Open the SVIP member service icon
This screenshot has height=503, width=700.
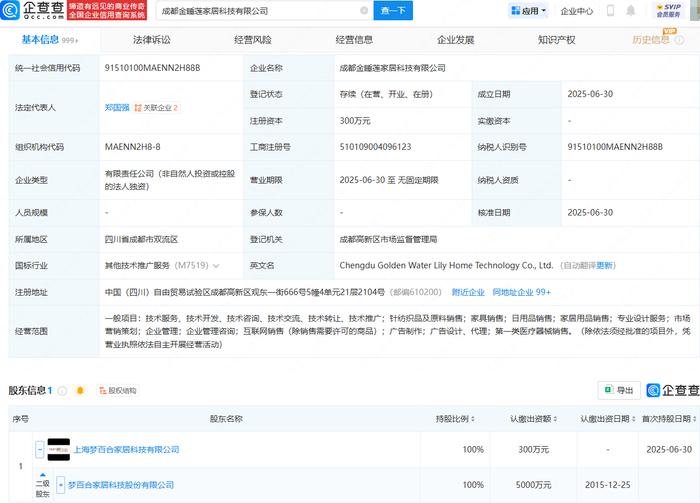pos(668,11)
